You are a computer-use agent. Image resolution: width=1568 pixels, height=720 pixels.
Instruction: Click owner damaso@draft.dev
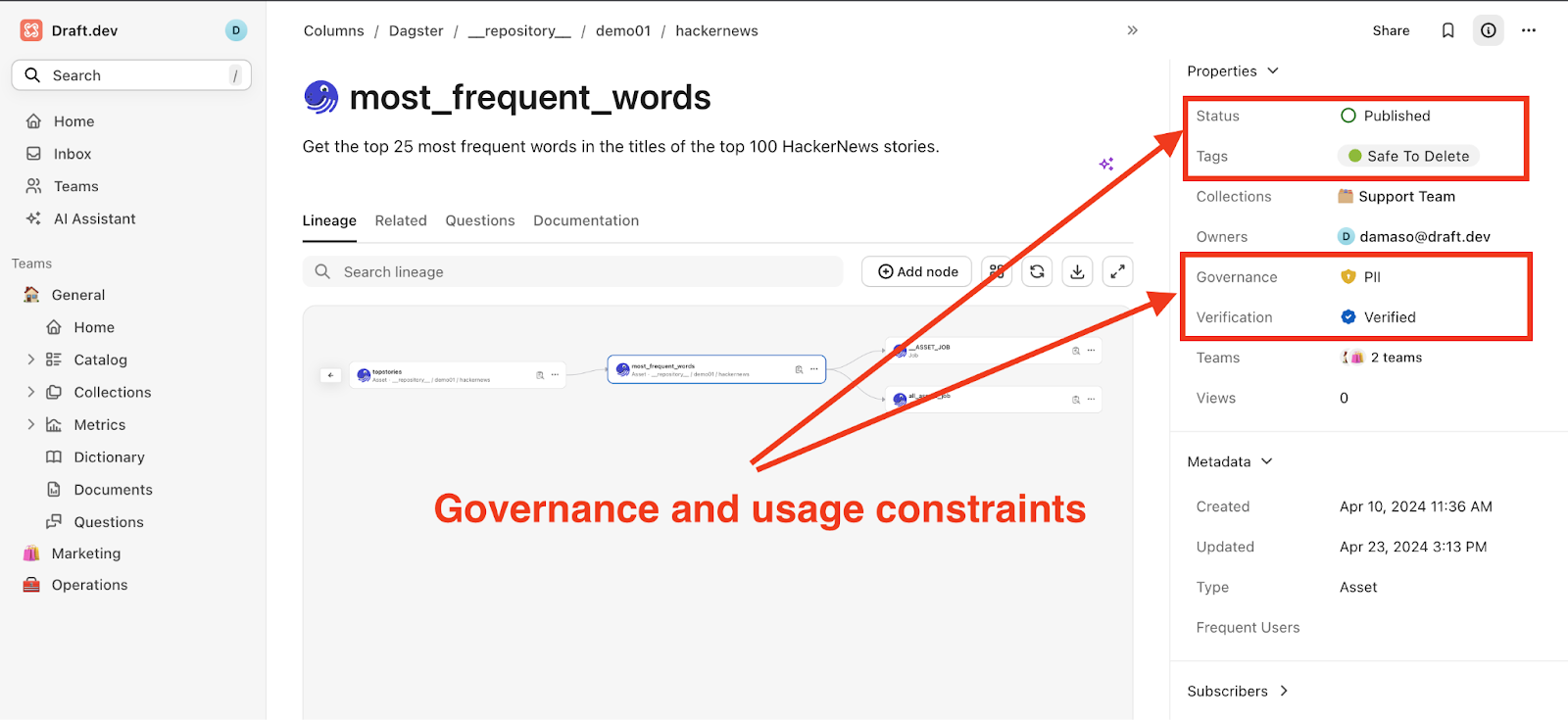pyautogui.click(x=1414, y=236)
